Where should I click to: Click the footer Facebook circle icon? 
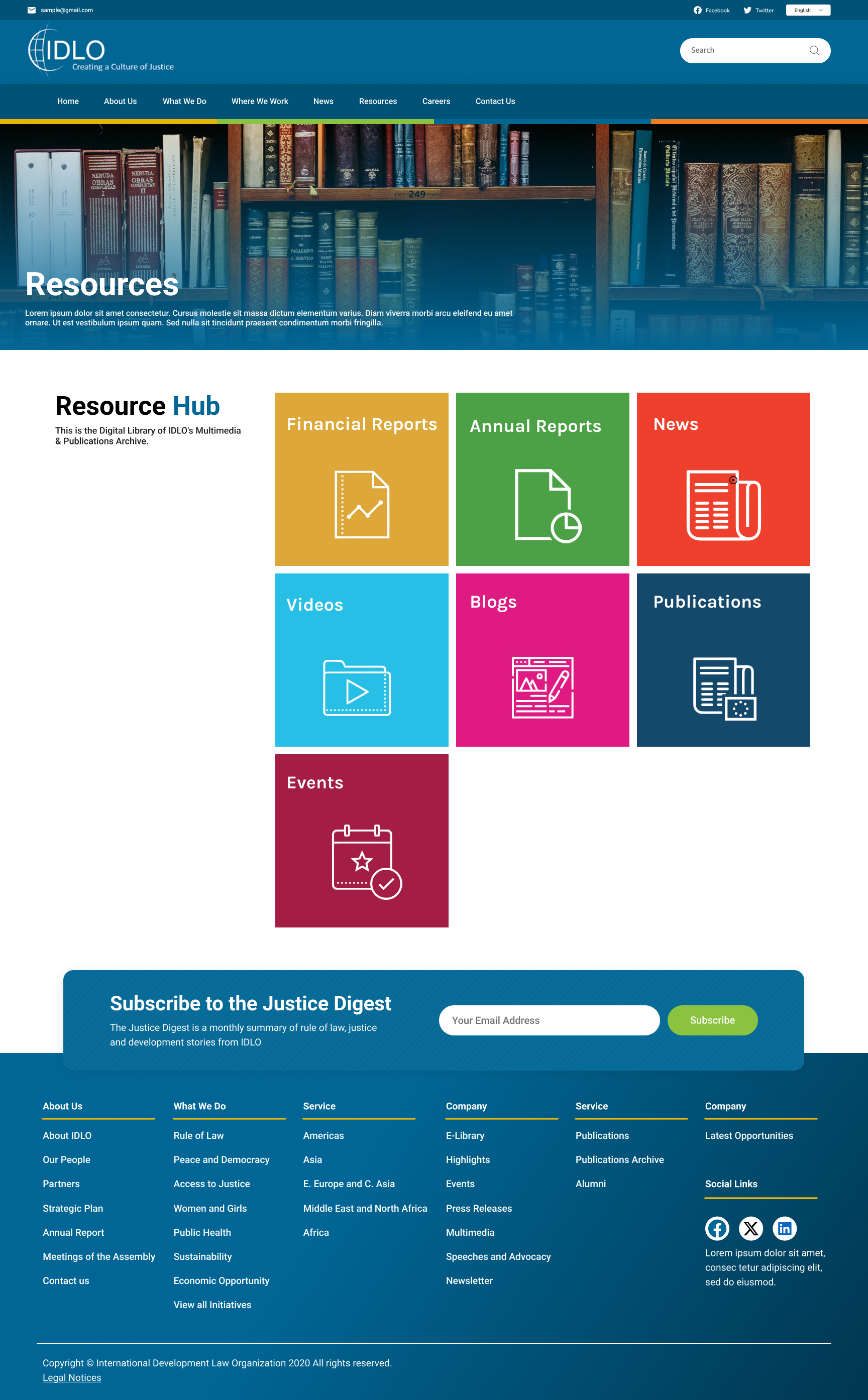coord(717,1228)
